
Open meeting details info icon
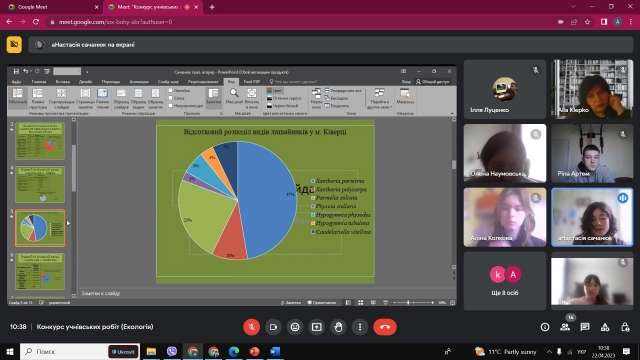pos(545,327)
